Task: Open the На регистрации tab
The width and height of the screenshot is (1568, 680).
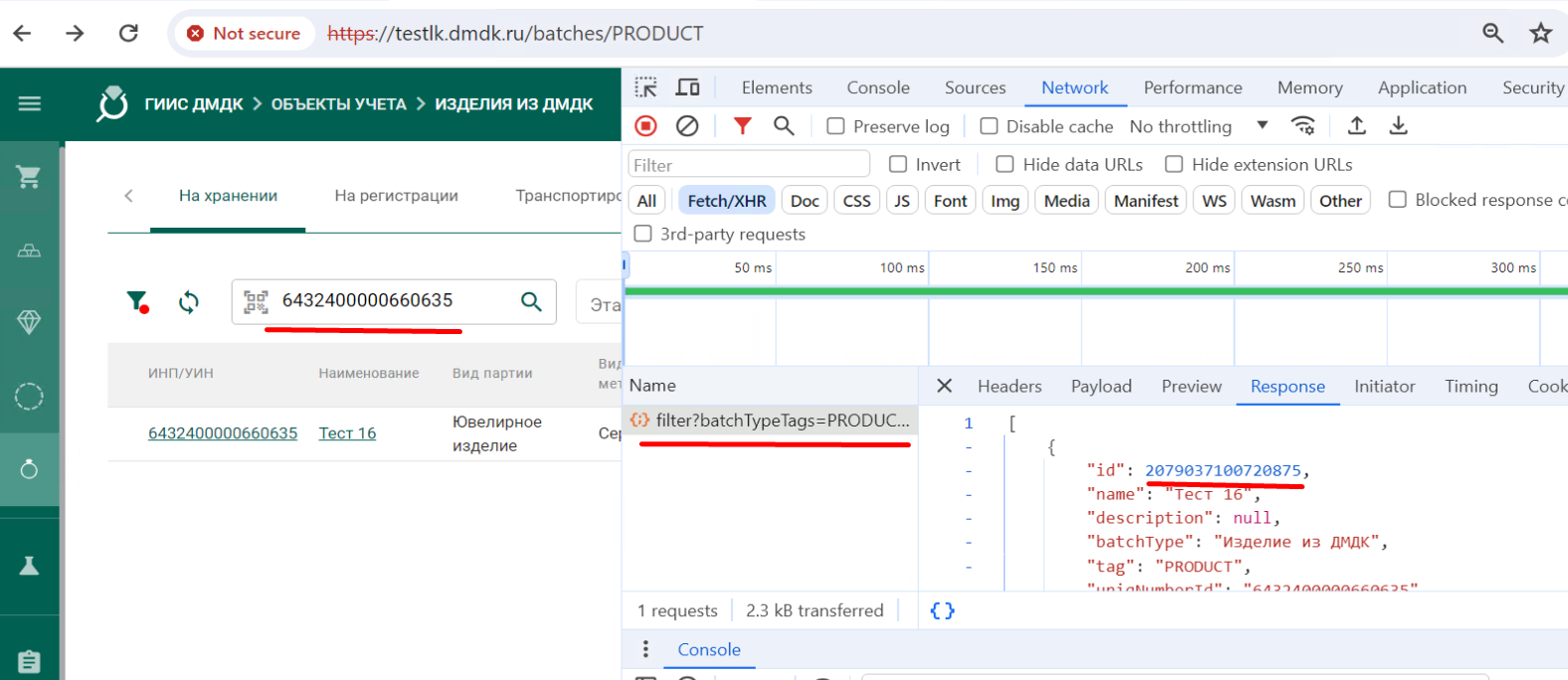Action: point(396,196)
